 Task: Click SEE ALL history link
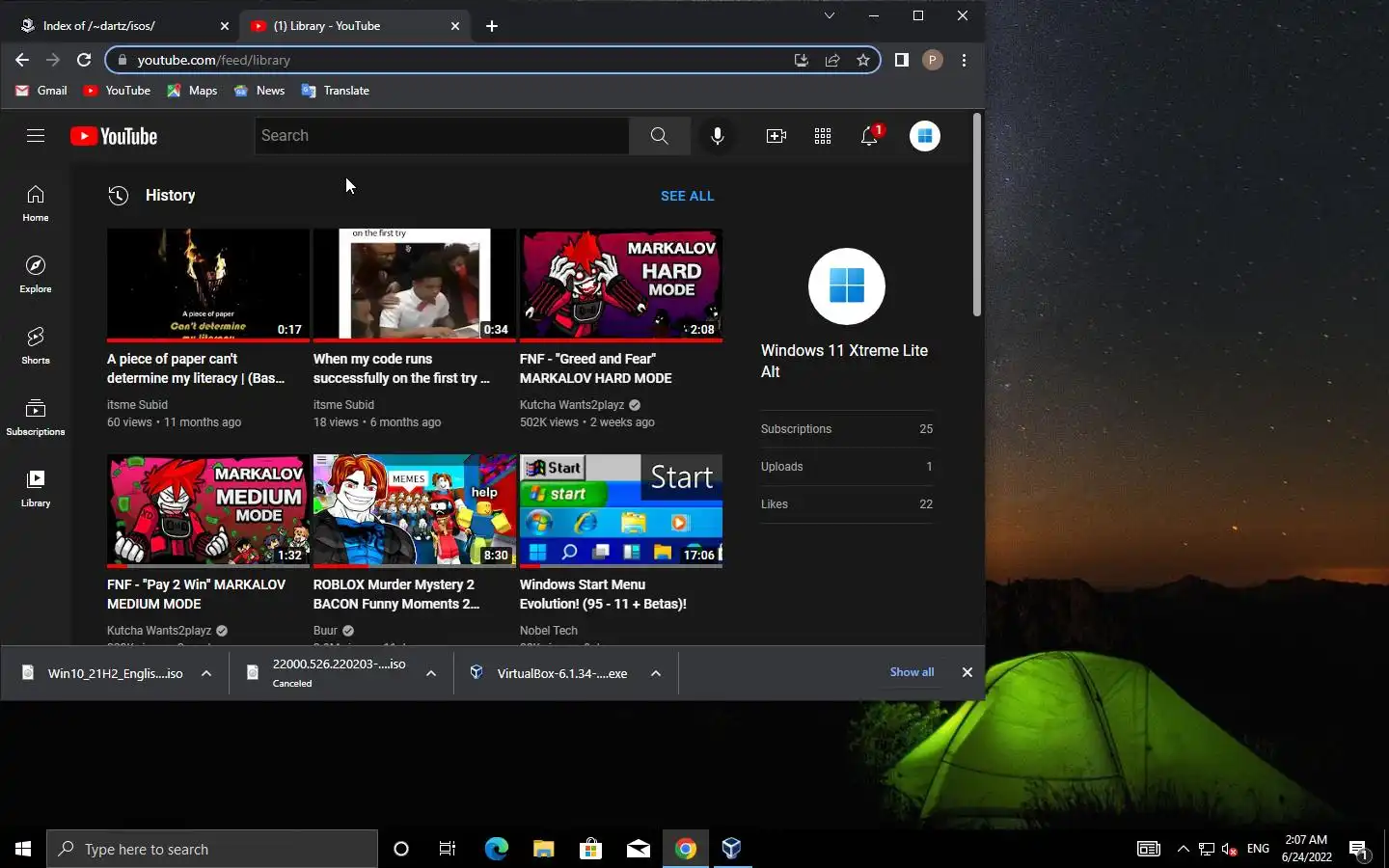tap(688, 196)
